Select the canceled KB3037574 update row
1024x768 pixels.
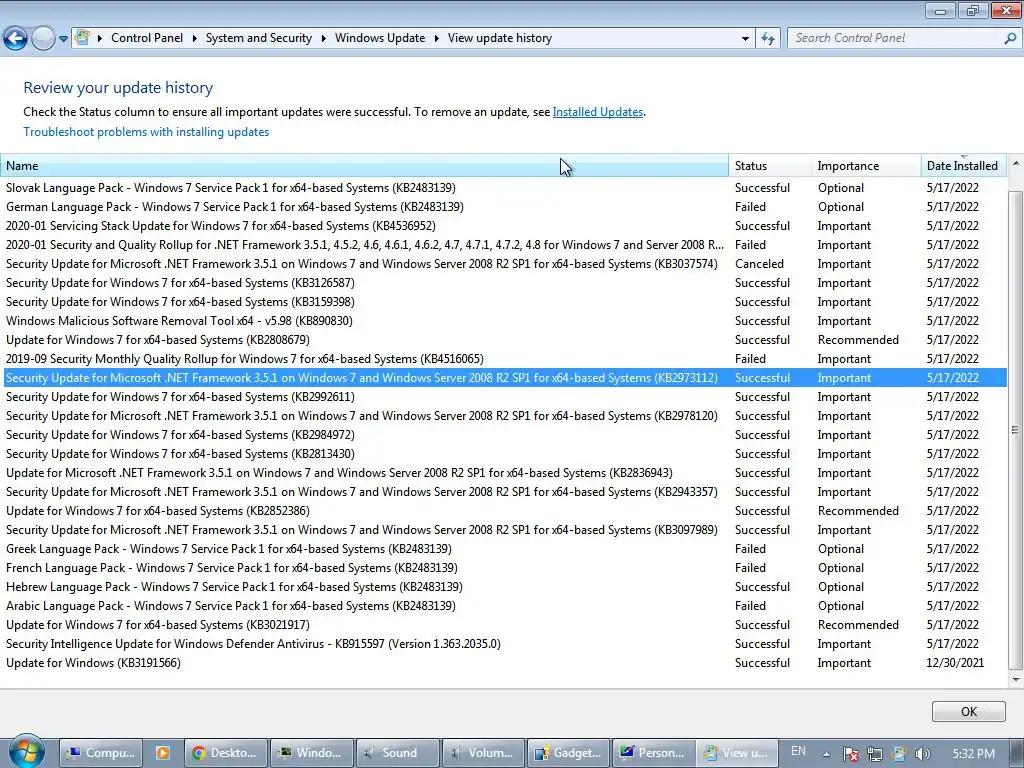505,264
